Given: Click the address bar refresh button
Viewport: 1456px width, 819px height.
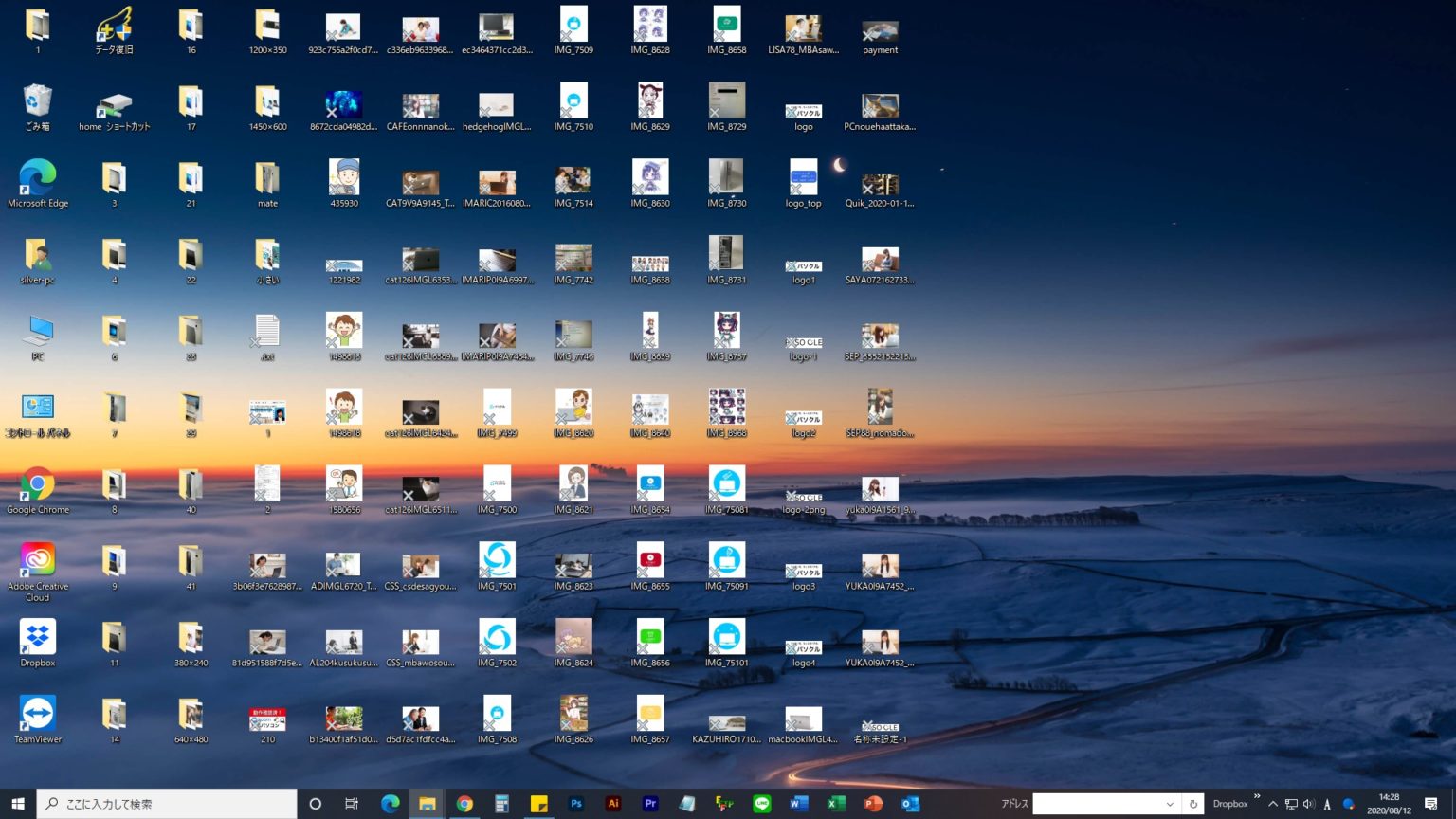Looking at the screenshot, I should click(1193, 805).
